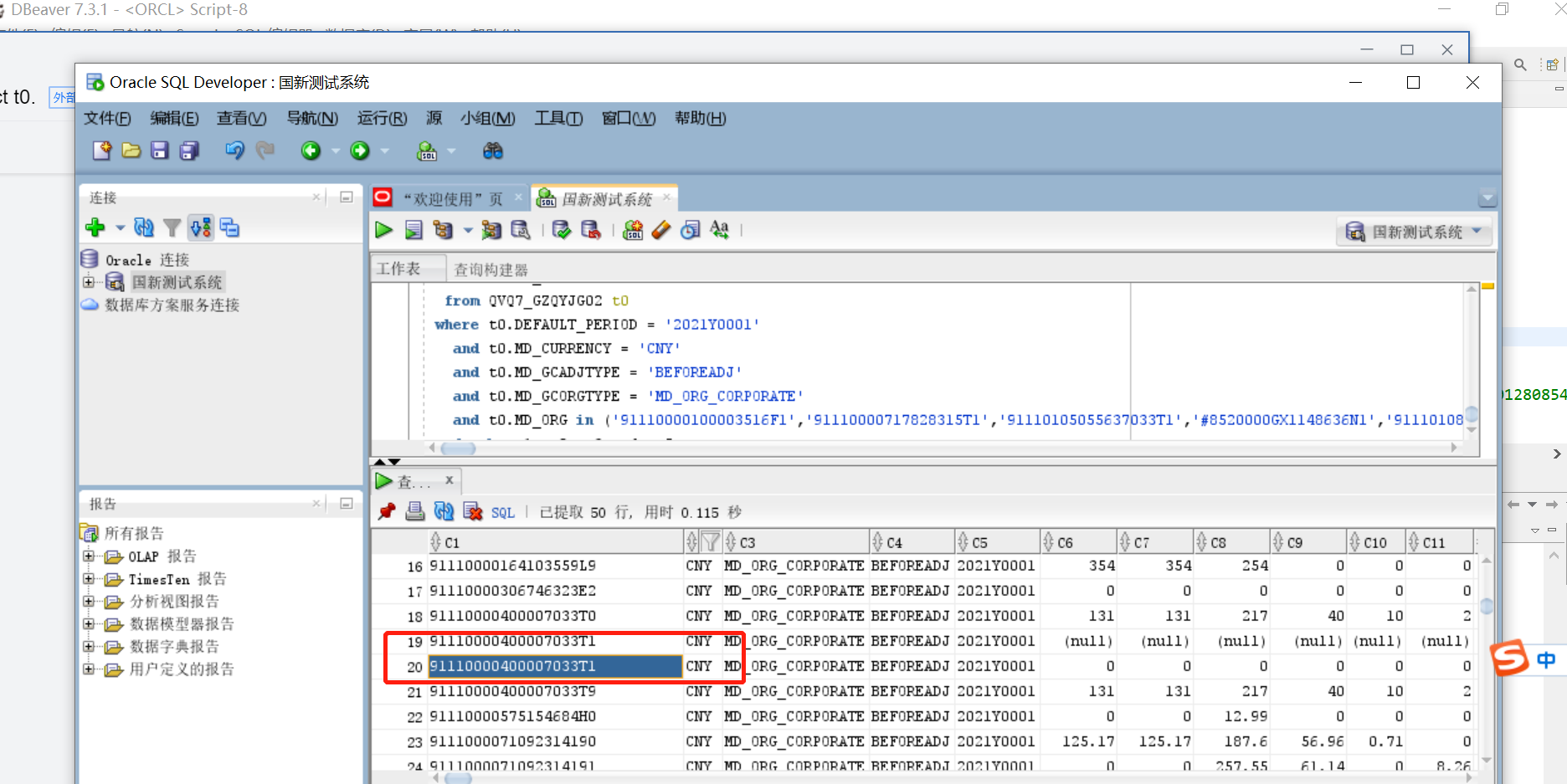The width and height of the screenshot is (1567, 784).
Task: Close the query result tab
Action: [x=450, y=480]
